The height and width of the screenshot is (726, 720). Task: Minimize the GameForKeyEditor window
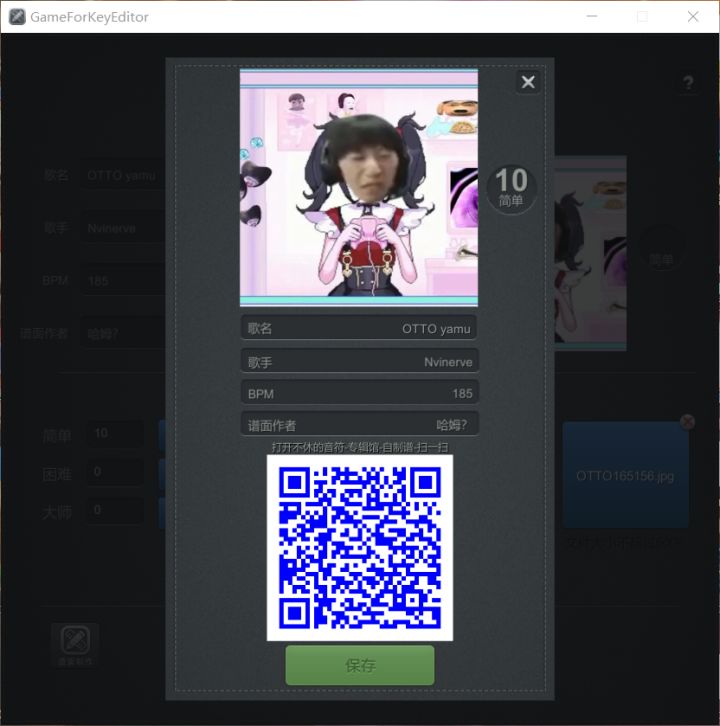tap(592, 17)
